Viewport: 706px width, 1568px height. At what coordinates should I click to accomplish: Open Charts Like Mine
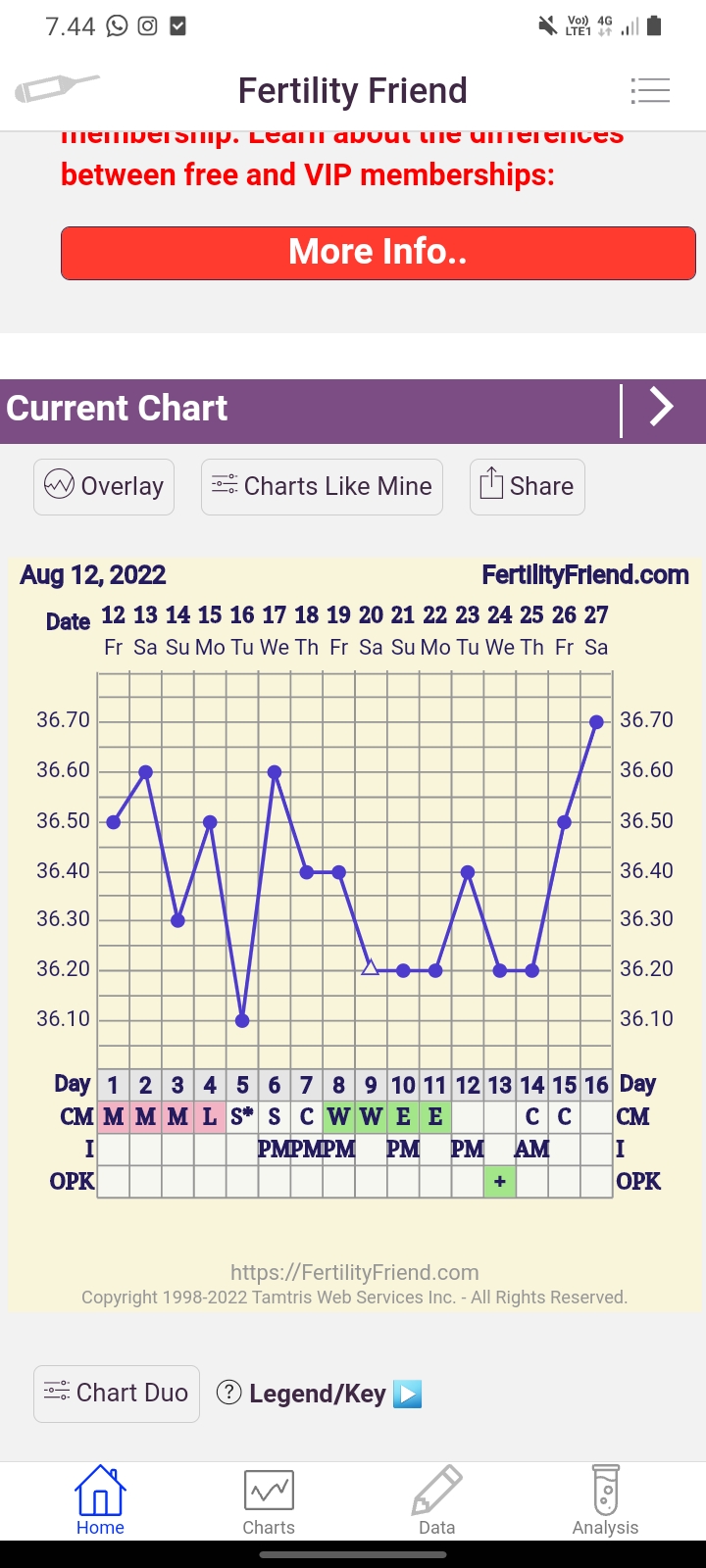(322, 486)
